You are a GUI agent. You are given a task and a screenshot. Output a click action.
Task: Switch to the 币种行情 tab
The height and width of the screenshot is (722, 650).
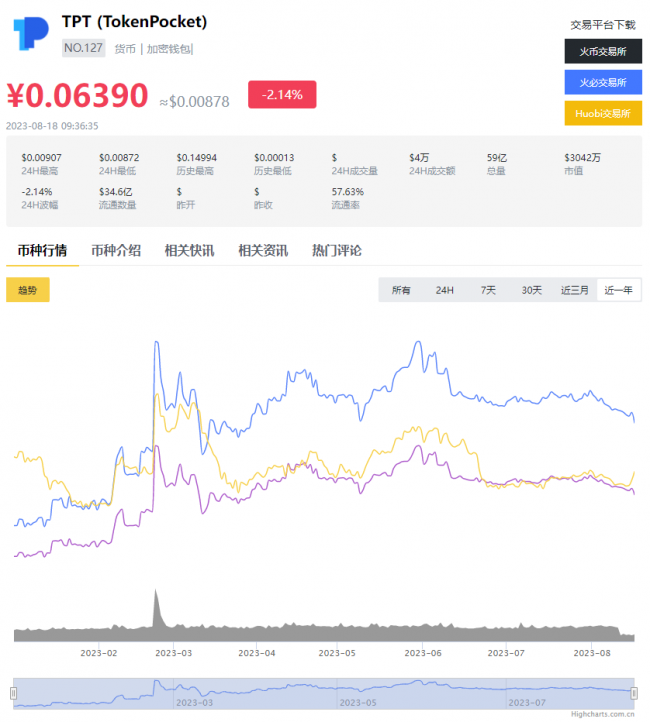click(x=42, y=250)
